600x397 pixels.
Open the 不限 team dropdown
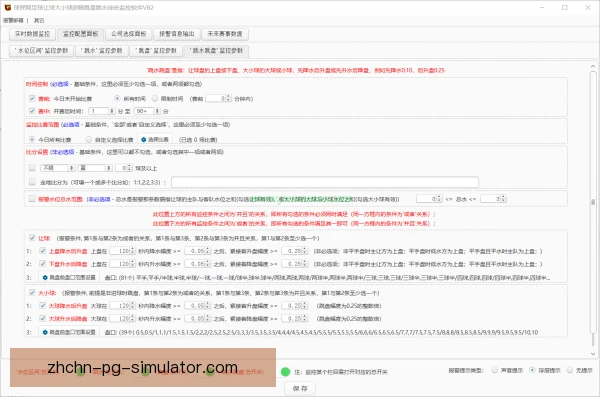point(57,168)
